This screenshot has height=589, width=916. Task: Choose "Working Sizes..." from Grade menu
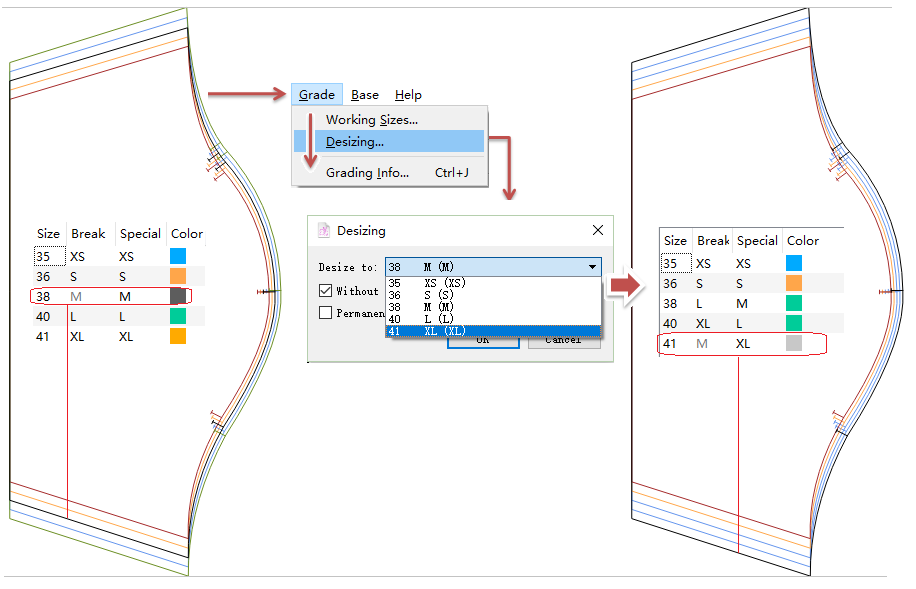click(372, 120)
